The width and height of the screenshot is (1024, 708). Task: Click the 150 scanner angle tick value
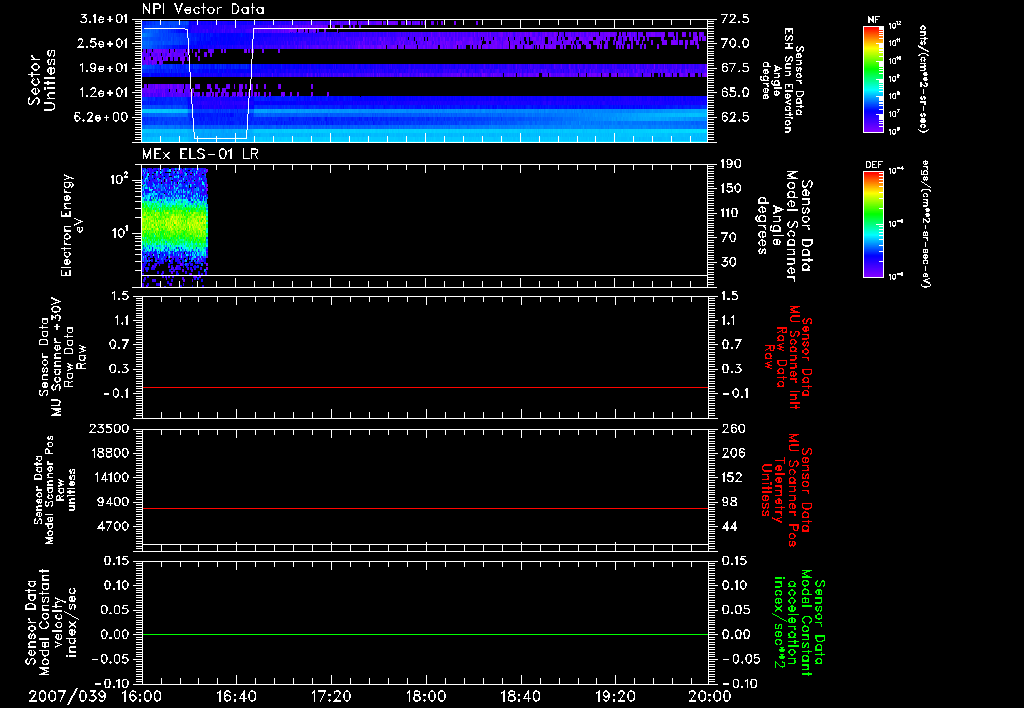click(x=731, y=188)
